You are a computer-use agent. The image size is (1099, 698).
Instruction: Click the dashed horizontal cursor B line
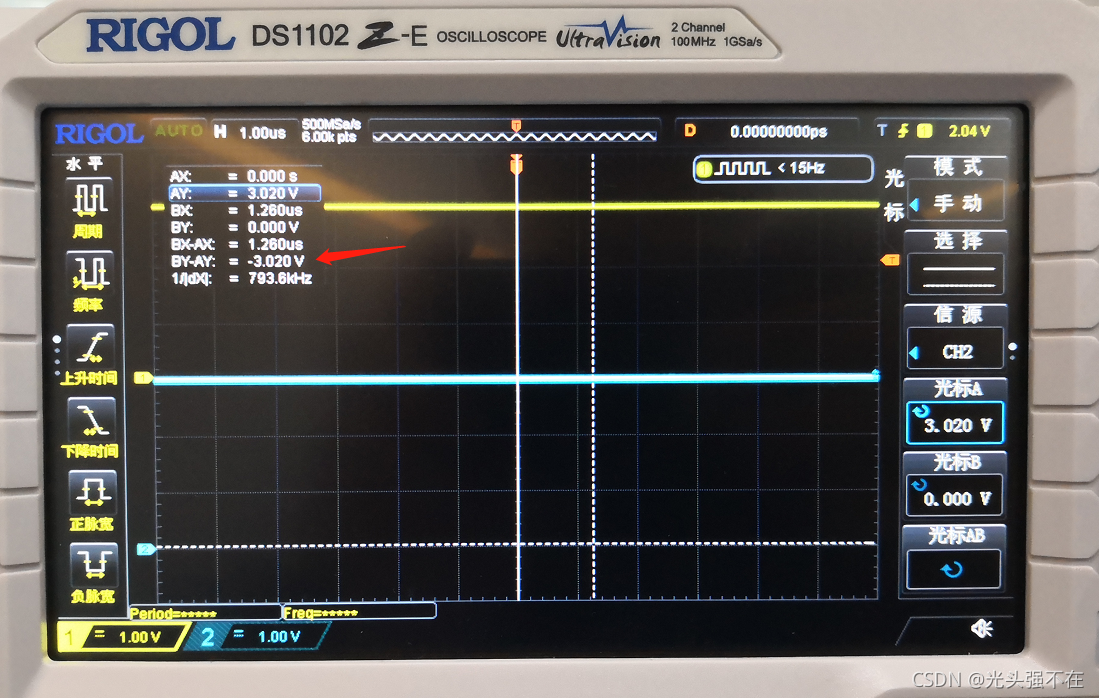517,545
